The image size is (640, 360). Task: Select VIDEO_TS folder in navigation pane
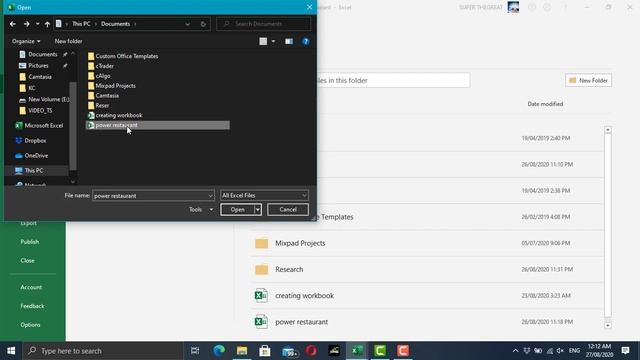coord(40,111)
